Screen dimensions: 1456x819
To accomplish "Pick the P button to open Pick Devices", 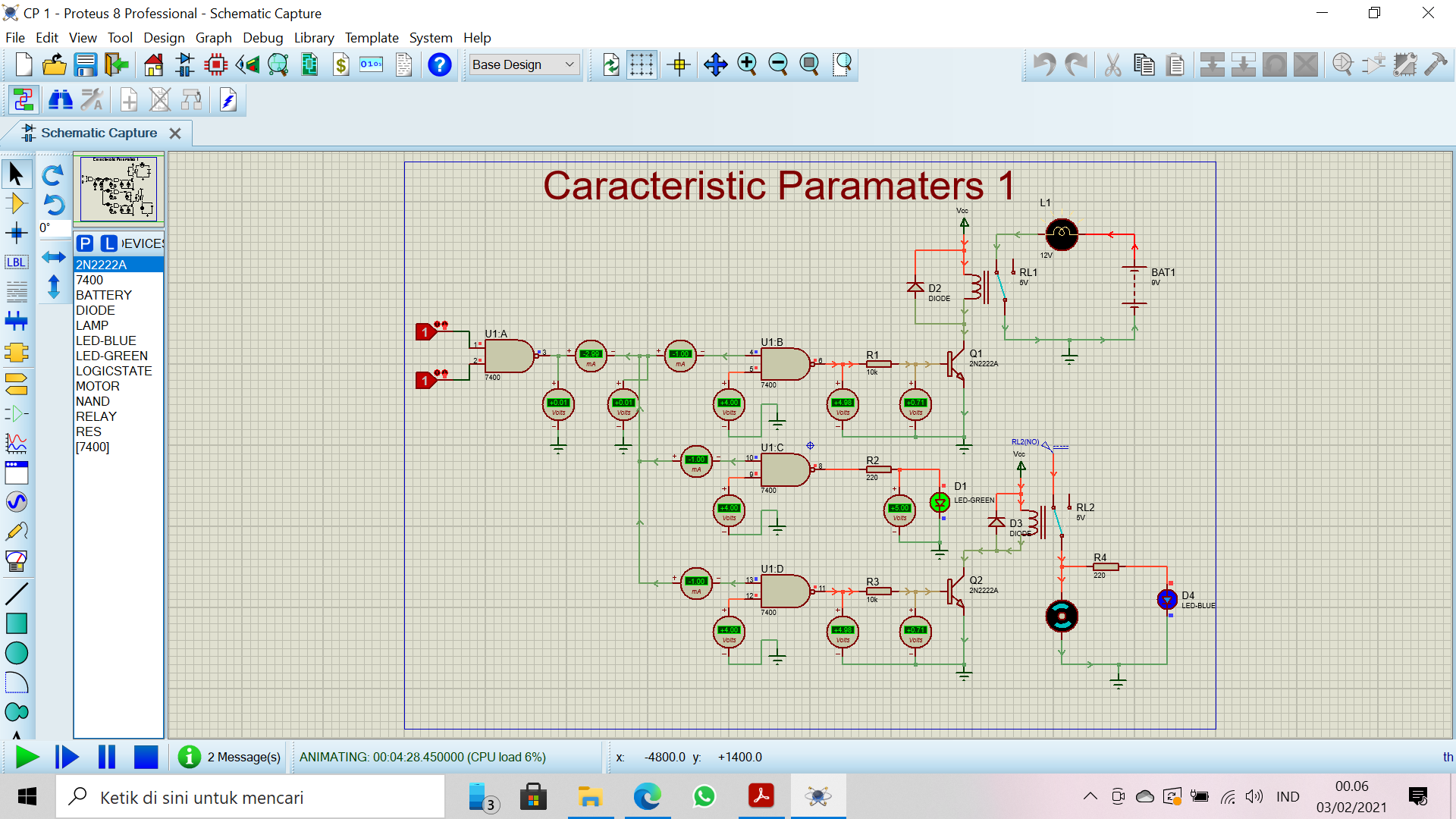I will (x=84, y=243).
